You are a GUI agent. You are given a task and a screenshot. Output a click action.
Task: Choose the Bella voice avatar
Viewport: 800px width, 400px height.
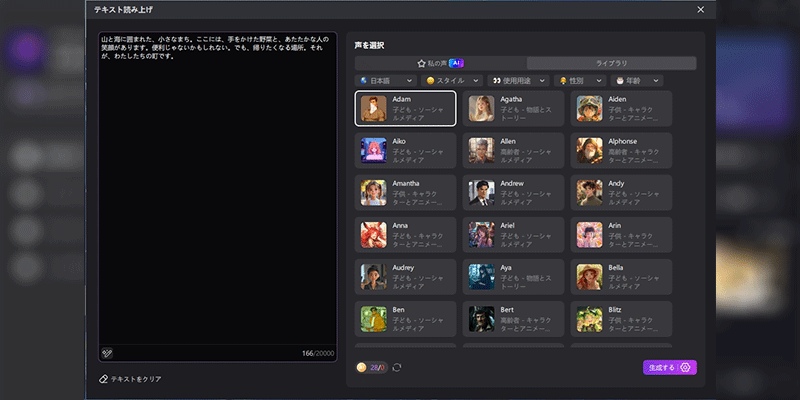(589, 277)
